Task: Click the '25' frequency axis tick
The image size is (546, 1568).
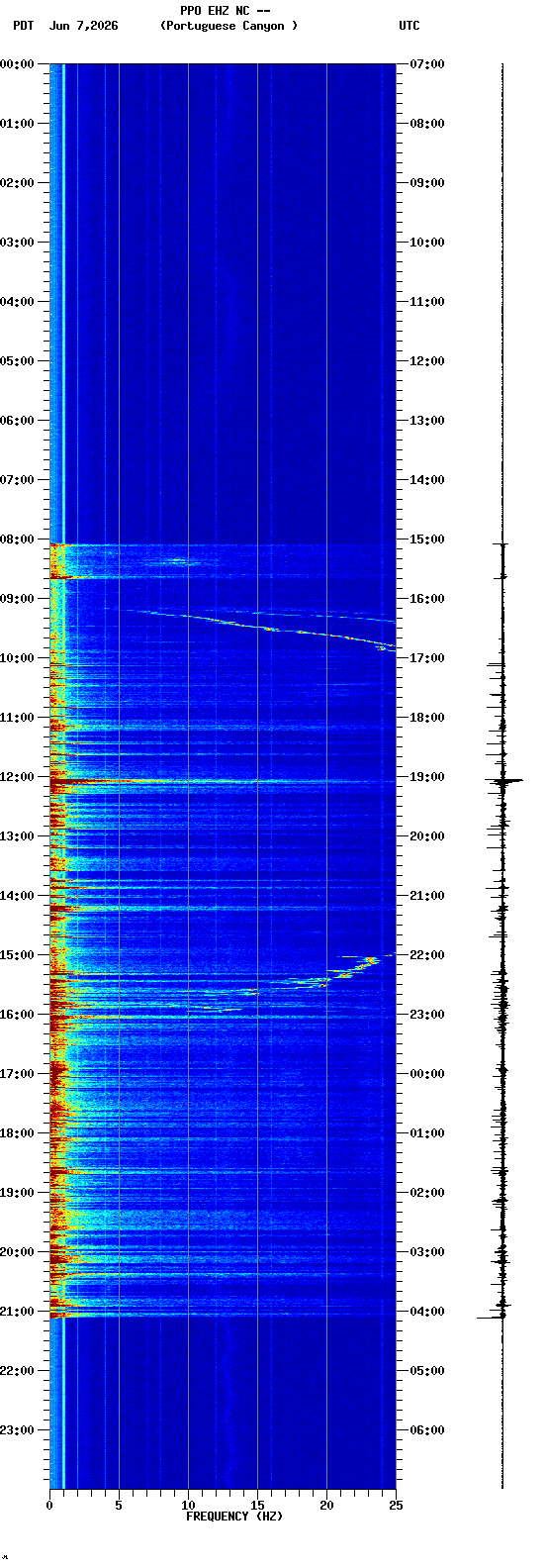Action: 396,1506
